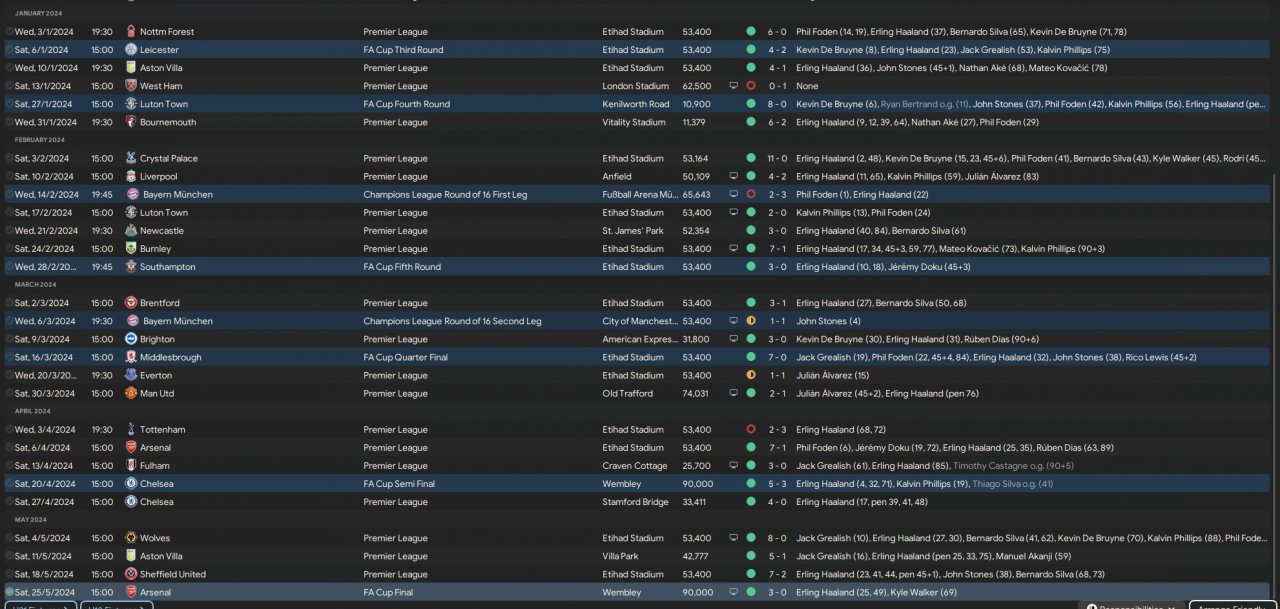
Task: Click the Luton Town name on 17/2/2024 row
Action: pyautogui.click(x=164, y=213)
